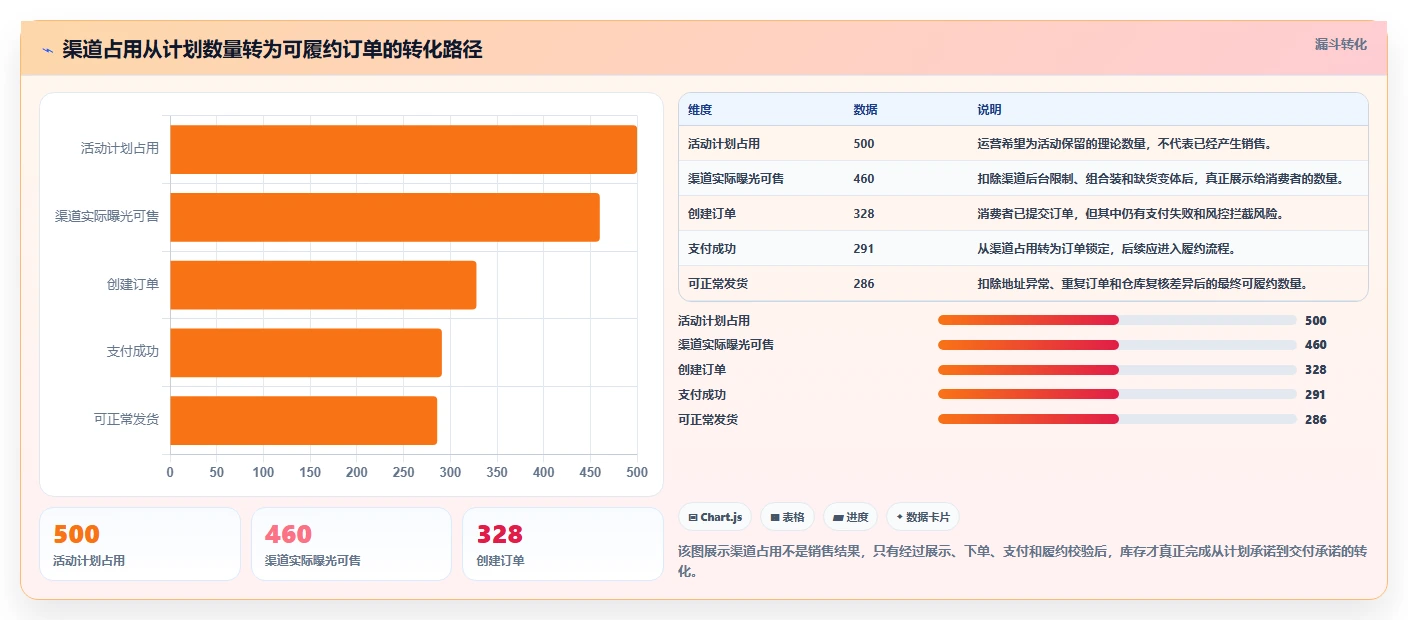Click the 漏斗转化 tag
This screenshot has width=1408, height=620.
[1340, 45]
